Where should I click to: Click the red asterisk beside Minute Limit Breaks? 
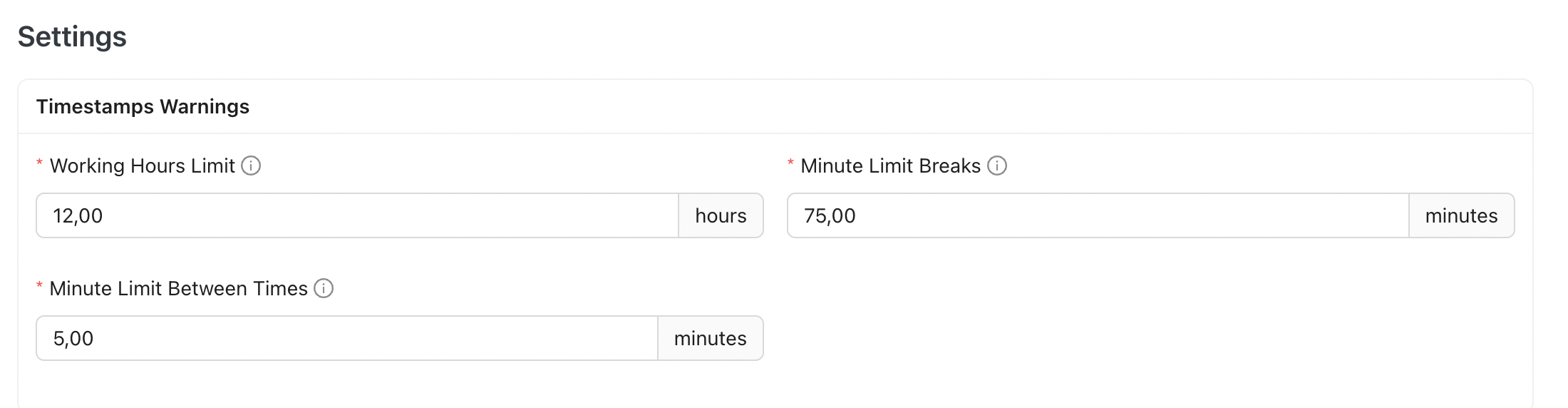790,164
